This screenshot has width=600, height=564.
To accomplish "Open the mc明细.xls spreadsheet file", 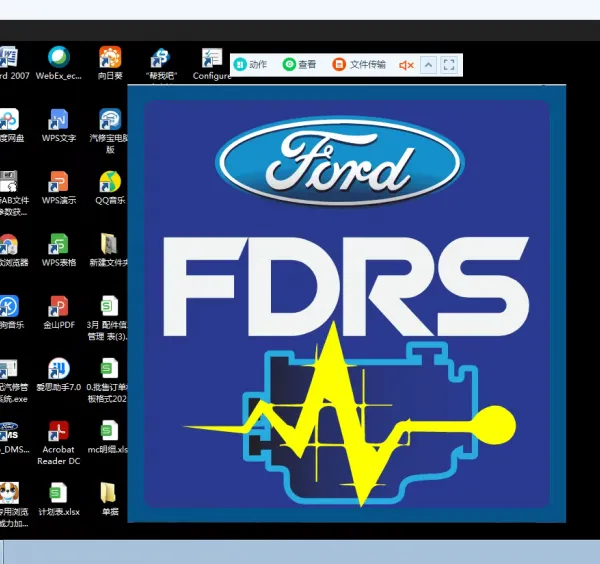I will (x=109, y=437).
